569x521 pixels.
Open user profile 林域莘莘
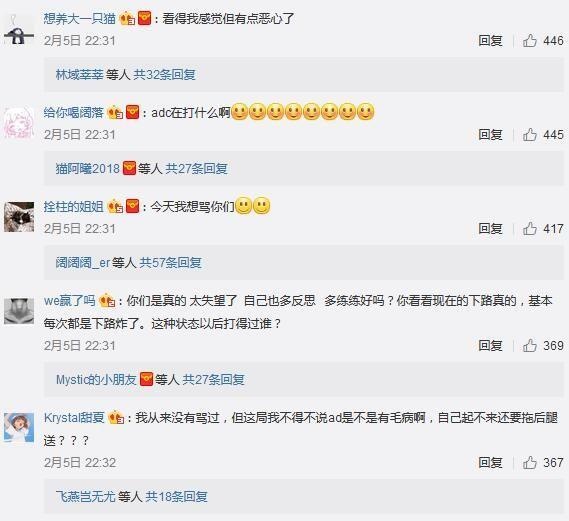click(79, 75)
